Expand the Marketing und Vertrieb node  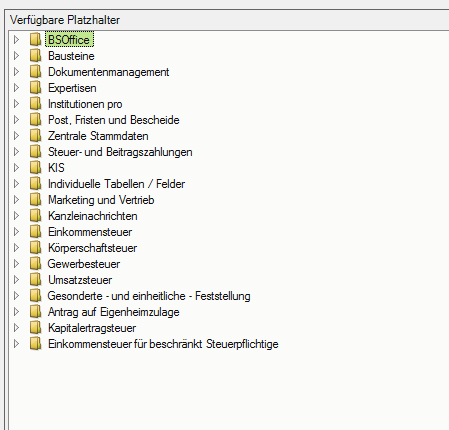pos(16,200)
